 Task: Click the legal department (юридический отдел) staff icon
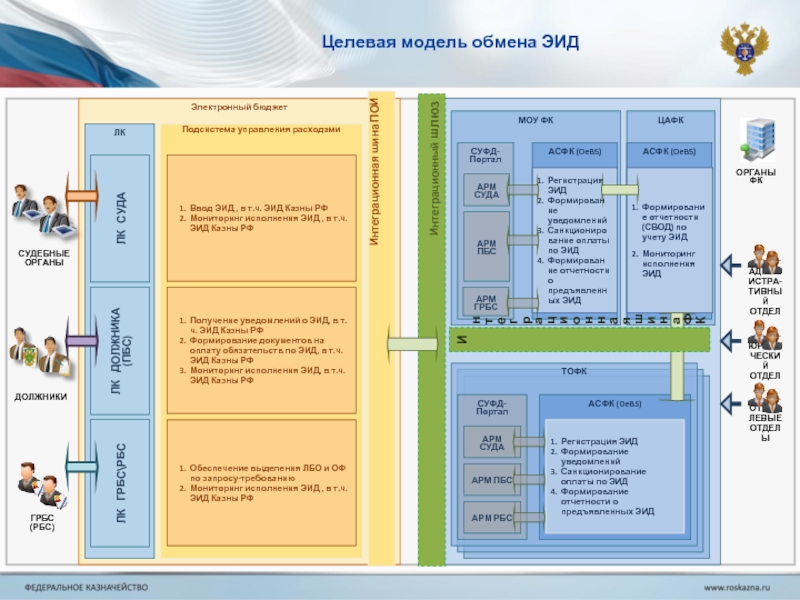[x=764, y=335]
